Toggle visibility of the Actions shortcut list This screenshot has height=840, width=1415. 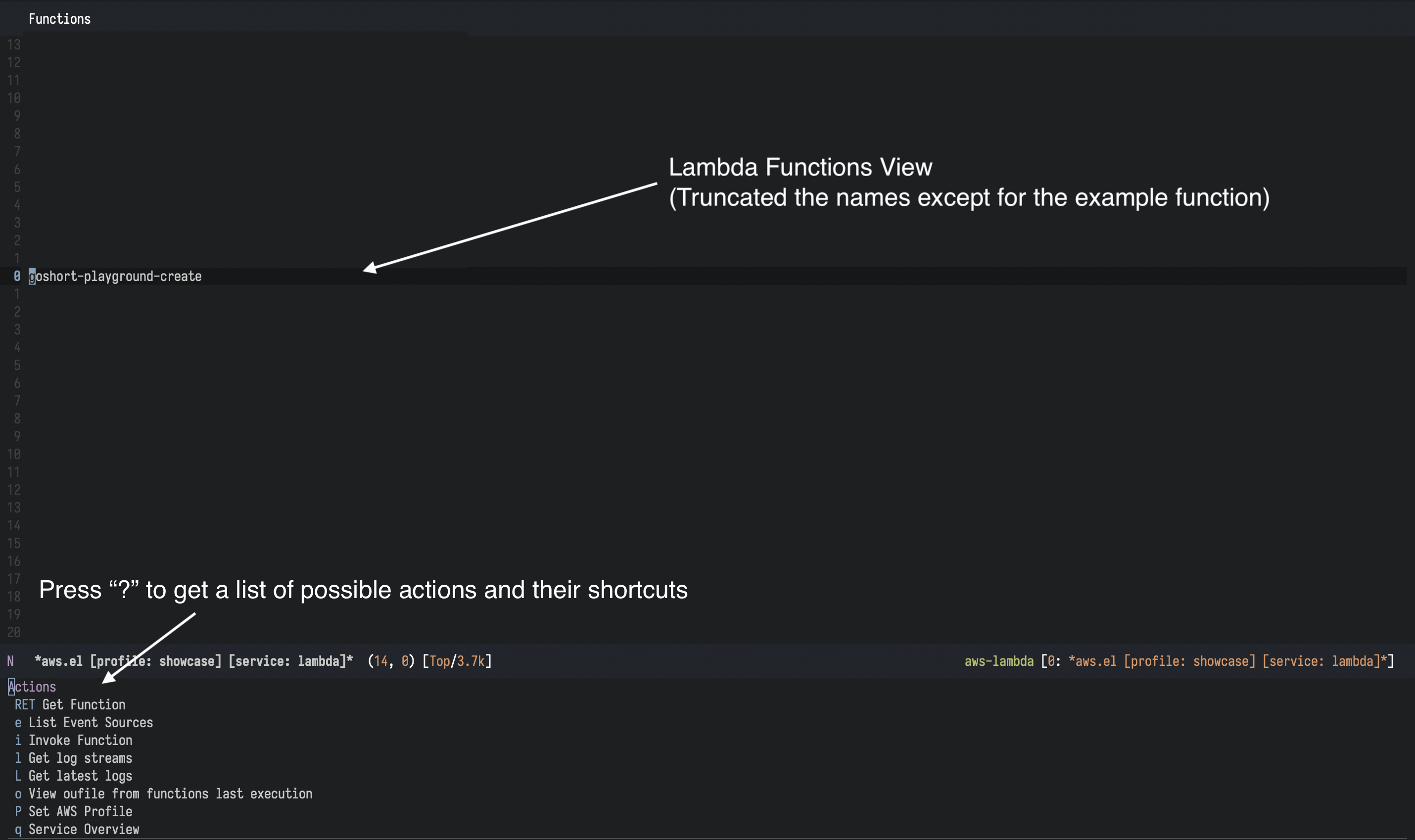click(31, 686)
